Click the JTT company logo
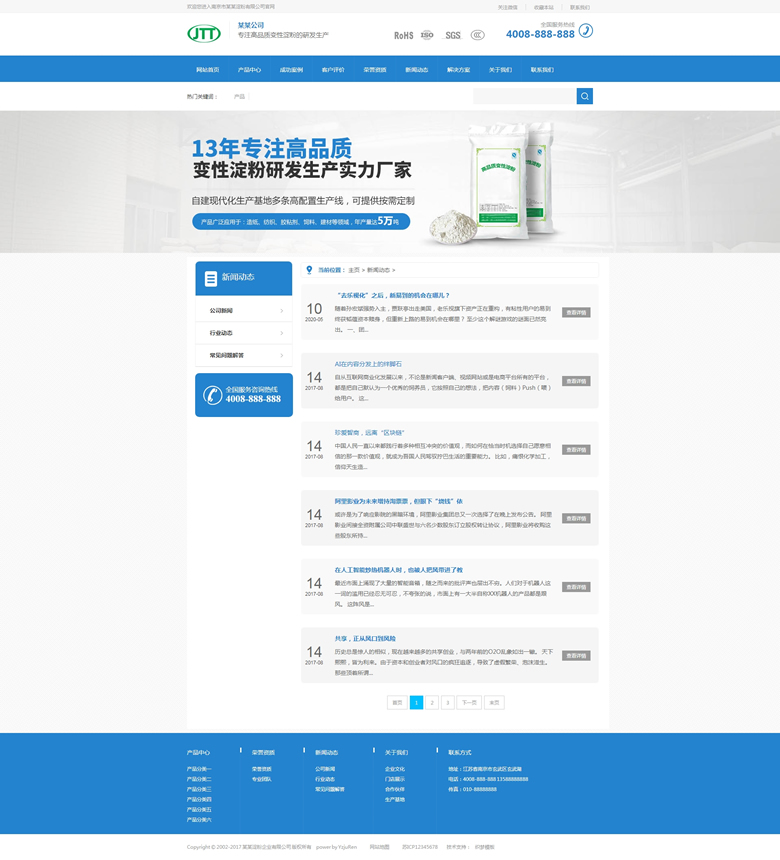 204,34
